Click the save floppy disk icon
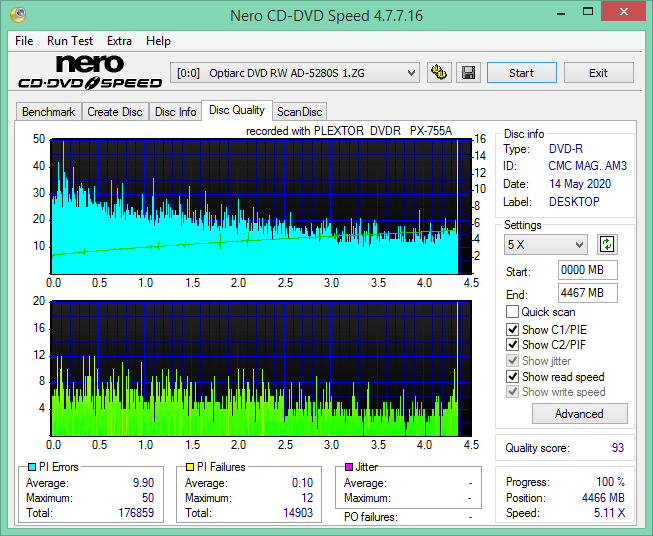 point(469,73)
